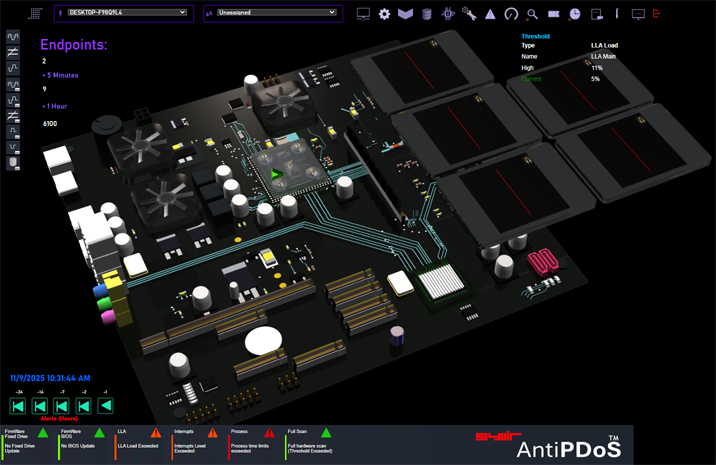Click the grid dots menu icon
The width and height of the screenshot is (716, 465).
pyautogui.click(x=35, y=14)
